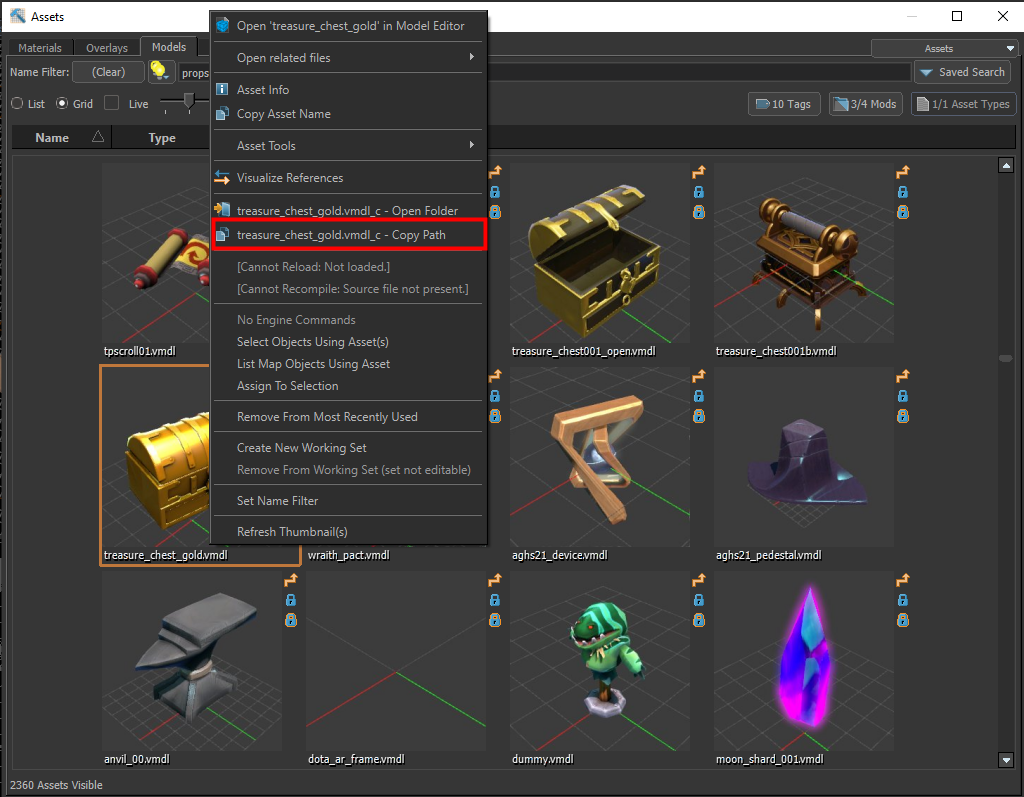Choose Set Name Filter menu entry
Viewport: 1024px width, 797px height.
click(x=348, y=500)
